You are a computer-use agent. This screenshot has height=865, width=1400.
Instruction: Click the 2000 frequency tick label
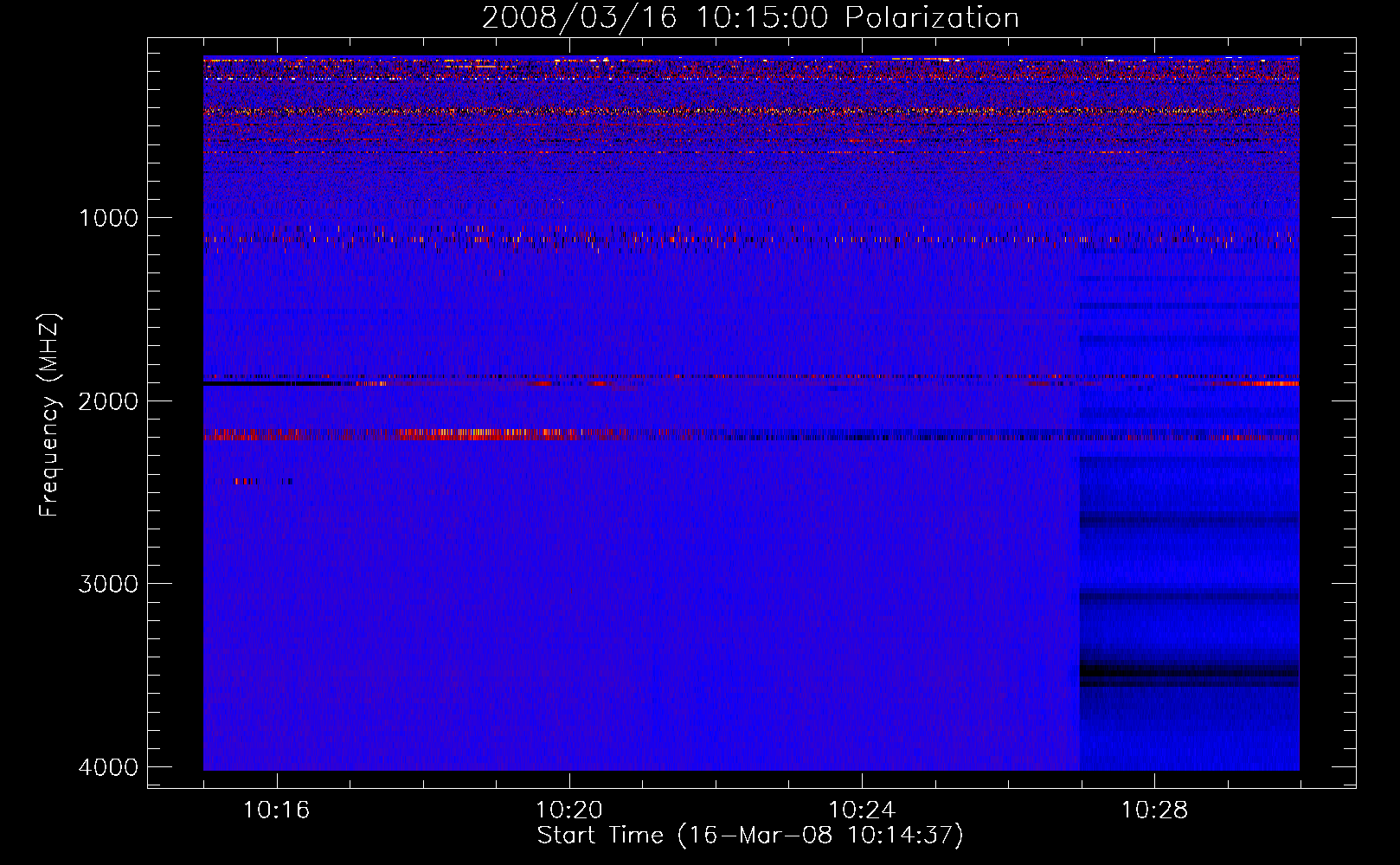(x=108, y=401)
